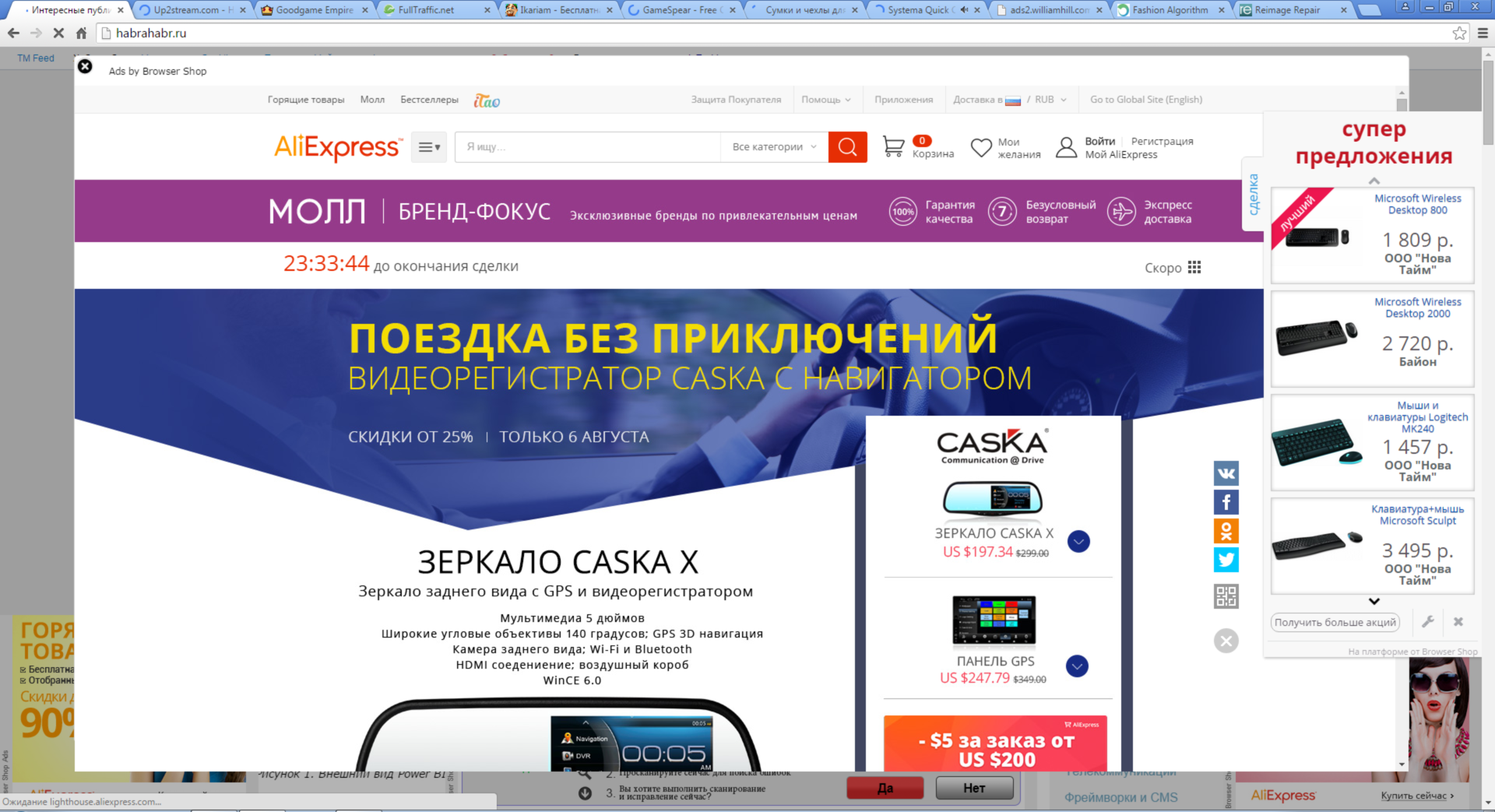Image resolution: width=1495 pixels, height=812 pixels.
Task: Click the AliExpress logo in the header
Action: point(338,147)
